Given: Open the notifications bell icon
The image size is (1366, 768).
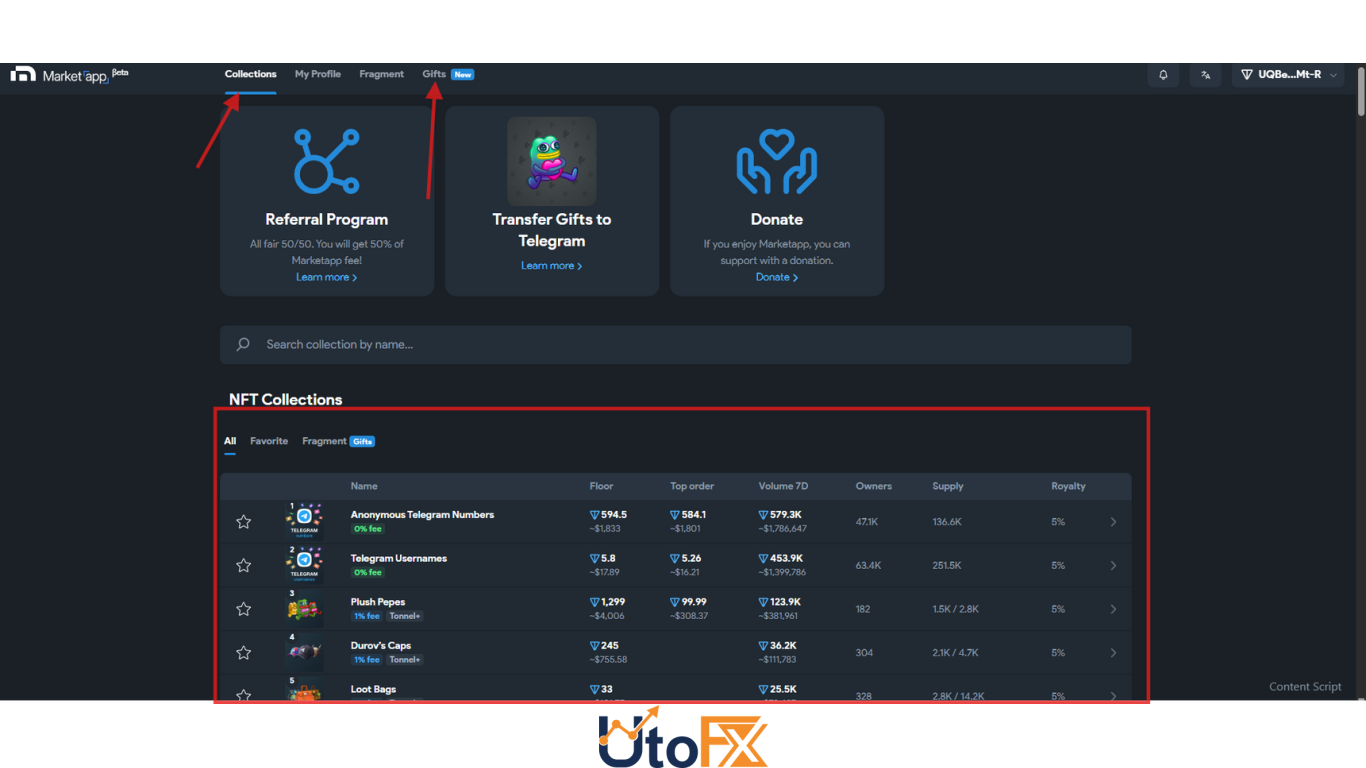Looking at the screenshot, I should [1163, 75].
